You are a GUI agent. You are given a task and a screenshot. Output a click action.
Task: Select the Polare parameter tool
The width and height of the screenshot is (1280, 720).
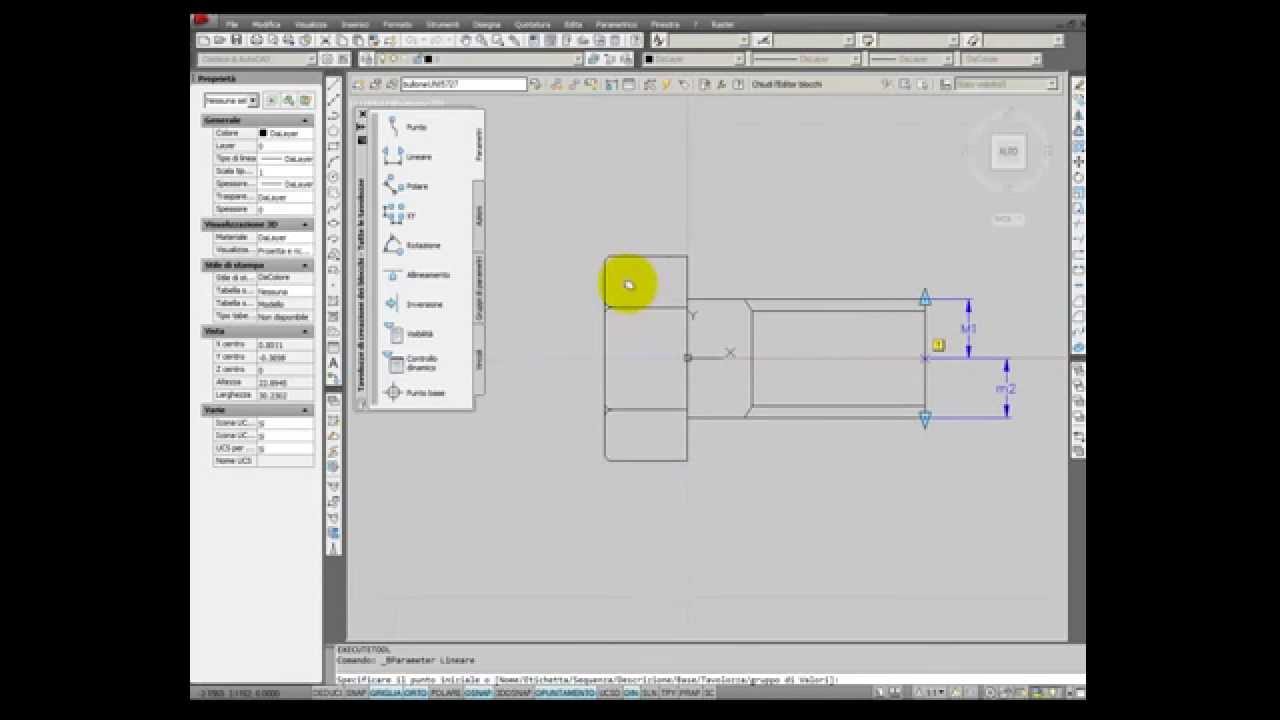[407, 186]
